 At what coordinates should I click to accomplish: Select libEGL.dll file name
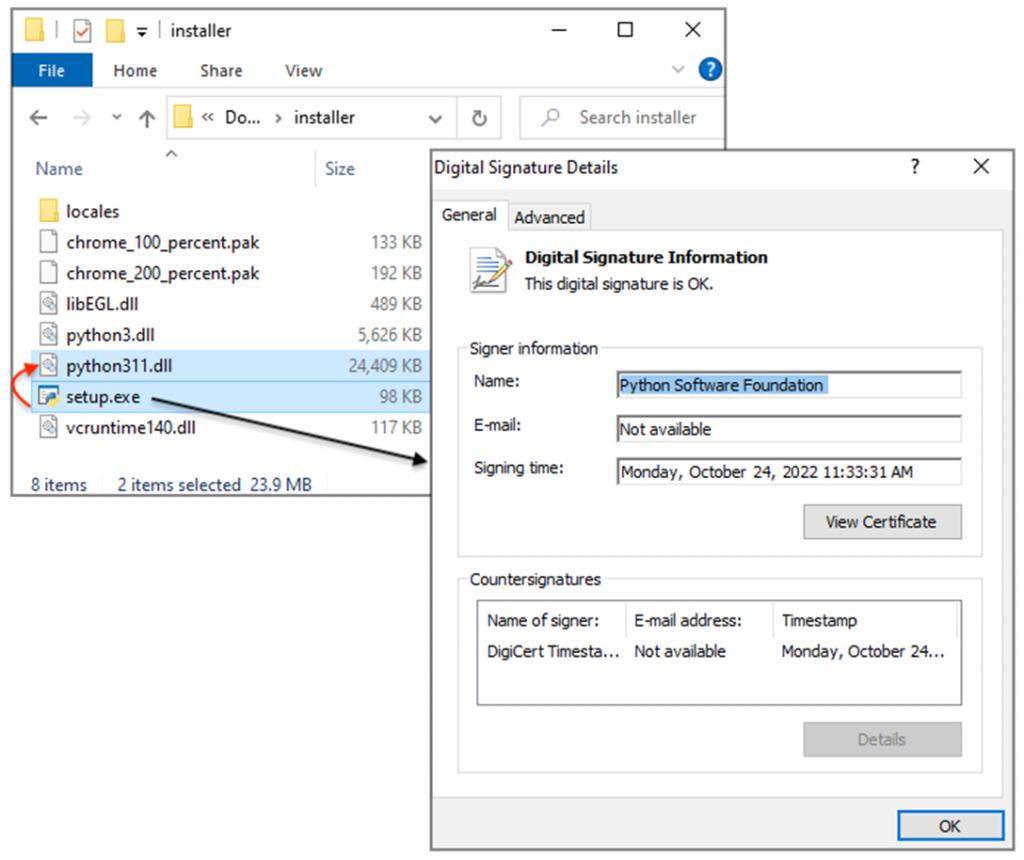[103, 304]
